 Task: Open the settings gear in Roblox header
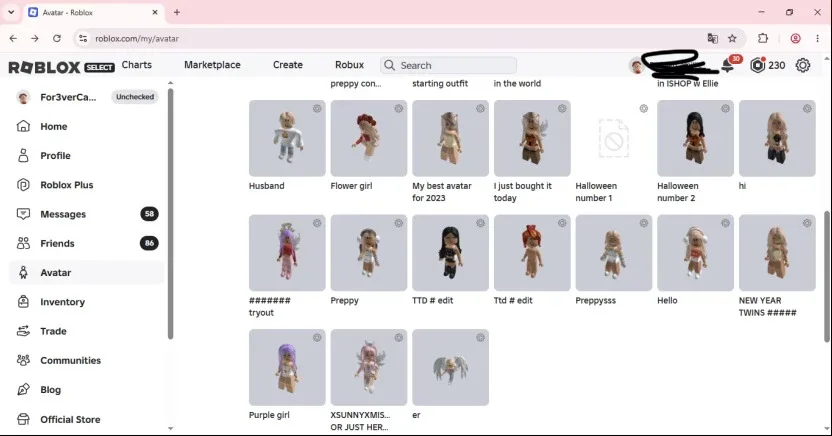(x=803, y=65)
